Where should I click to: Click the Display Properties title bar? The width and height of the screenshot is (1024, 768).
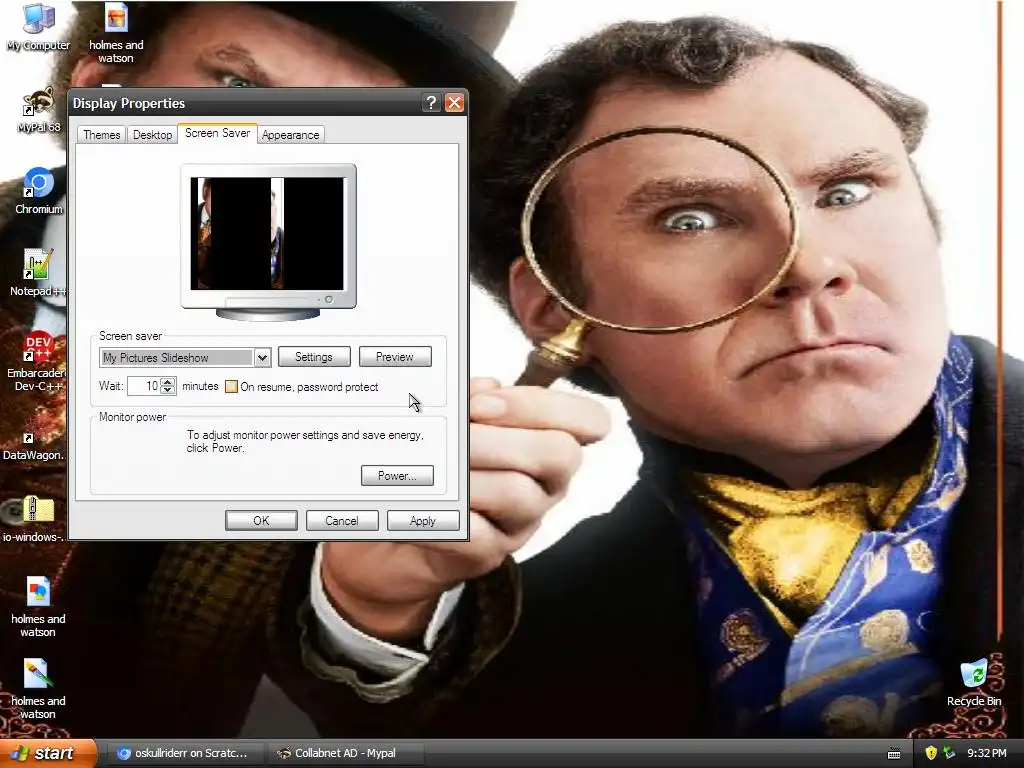pyautogui.click(x=245, y=103)
